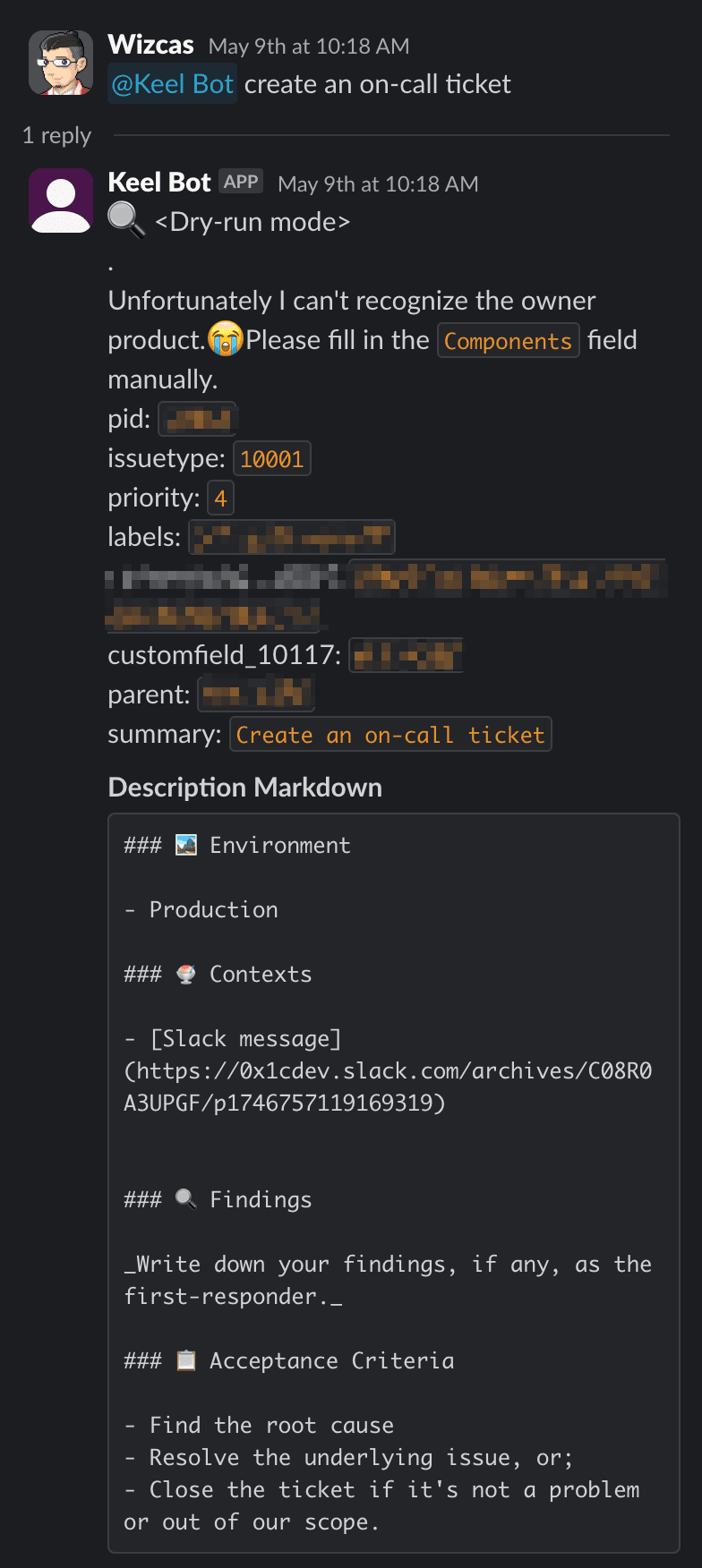Click the 1 reply thread label
The height and width of the screenshot is (1568, 702).
(x=56, y=135)
